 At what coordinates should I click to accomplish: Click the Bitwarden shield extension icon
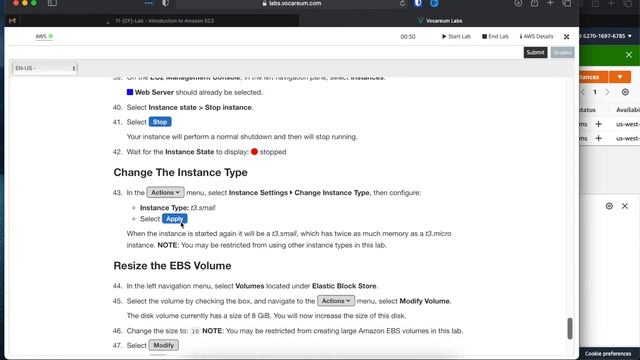pos(418,3)
